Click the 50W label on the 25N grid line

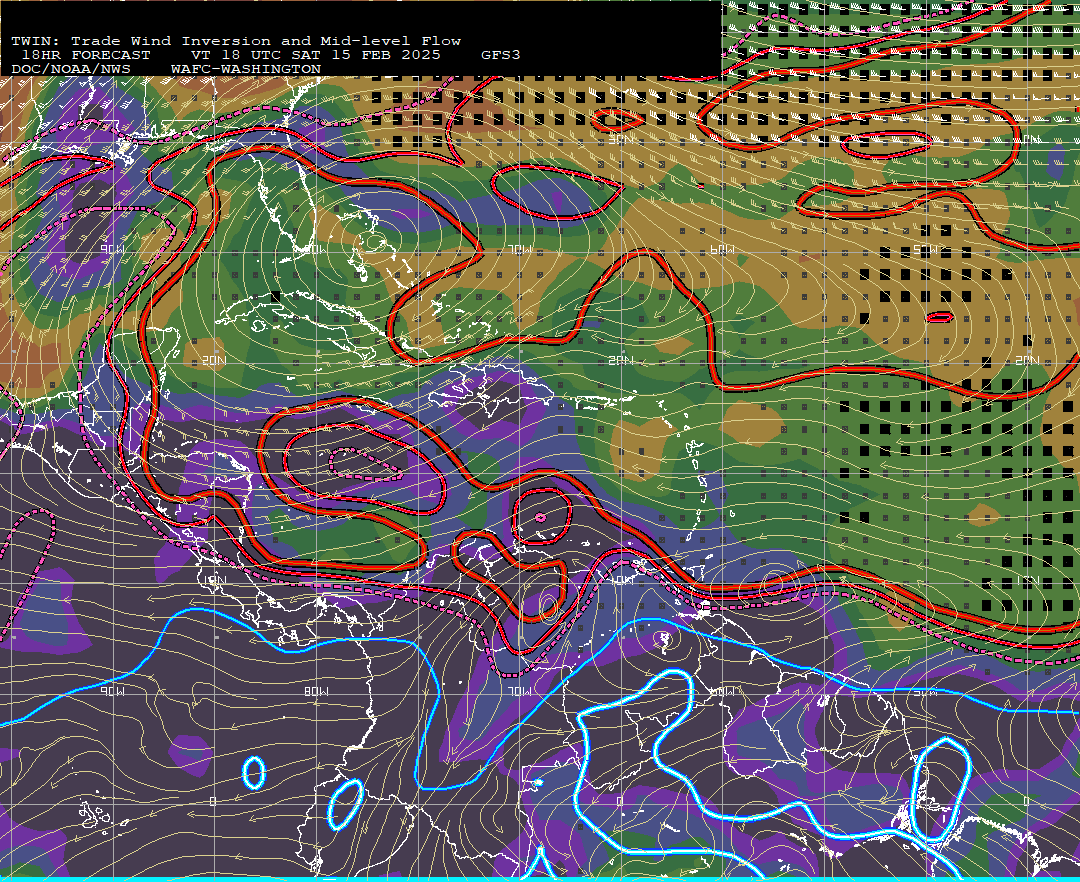(925, 249)
